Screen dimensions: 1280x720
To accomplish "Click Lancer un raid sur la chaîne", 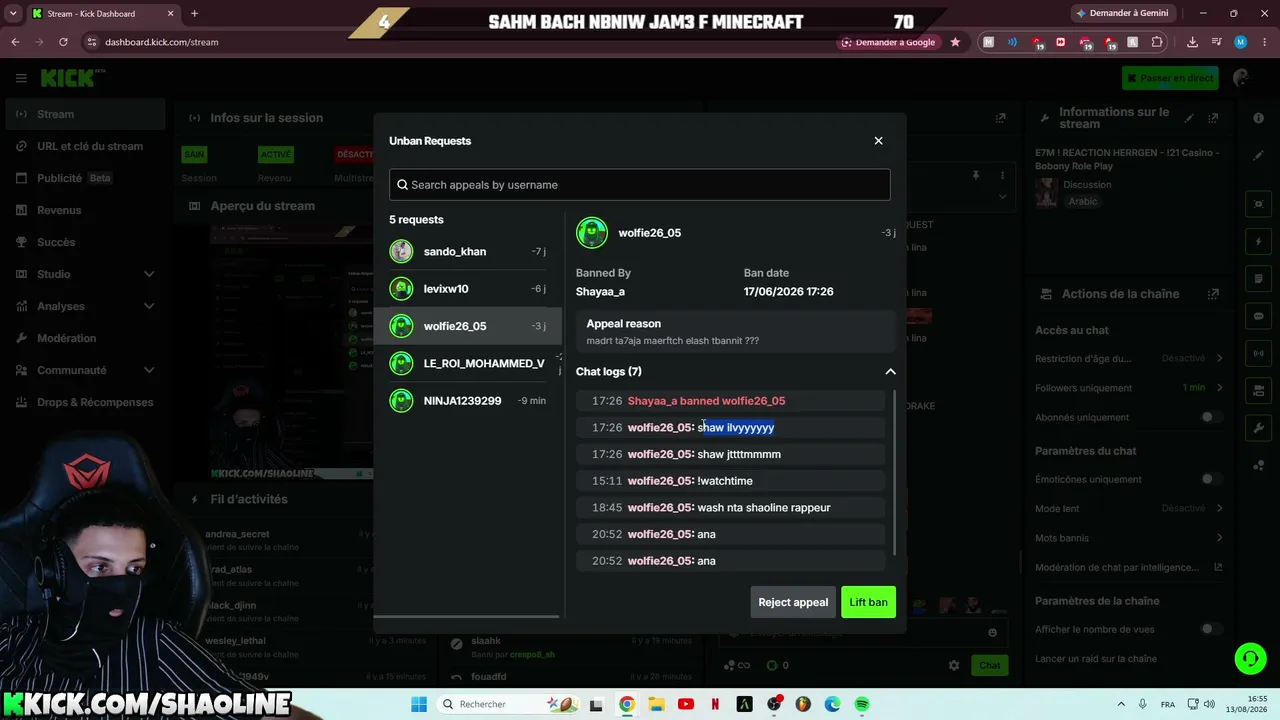I will click(x=1096, y=659).
